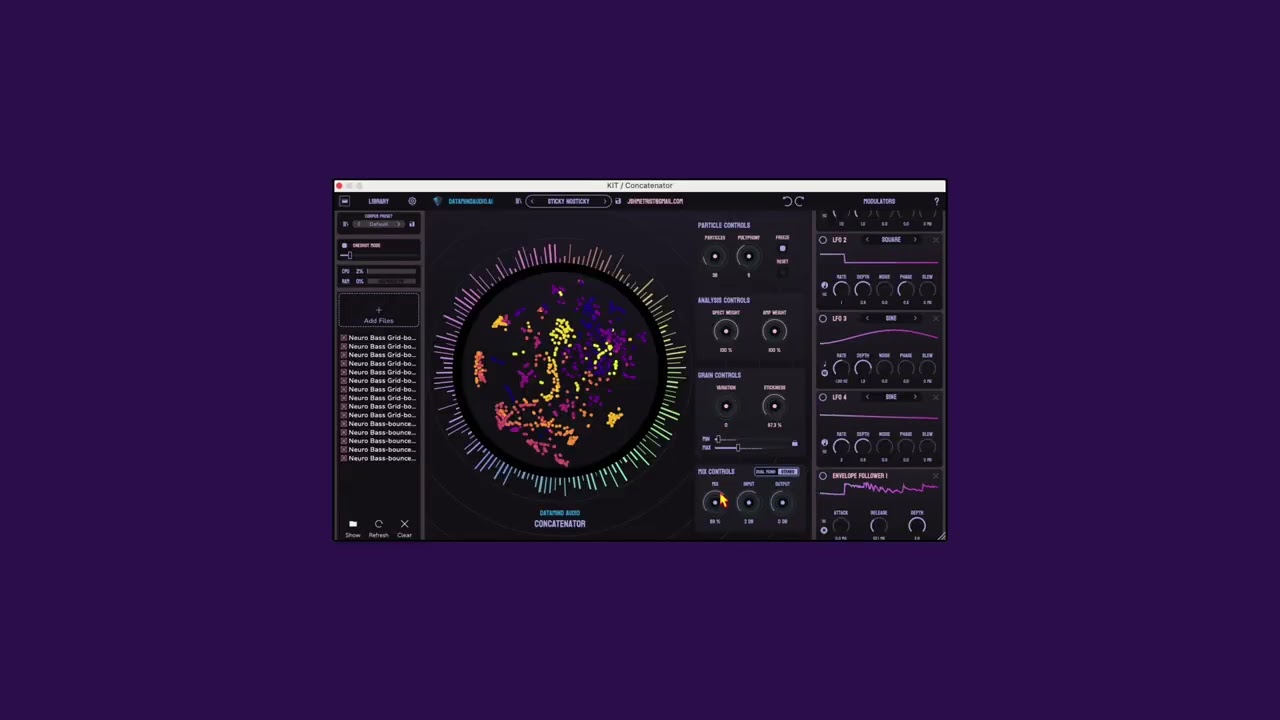
Task: Click the Clear files X icon
Action: (x=404, y=524)
